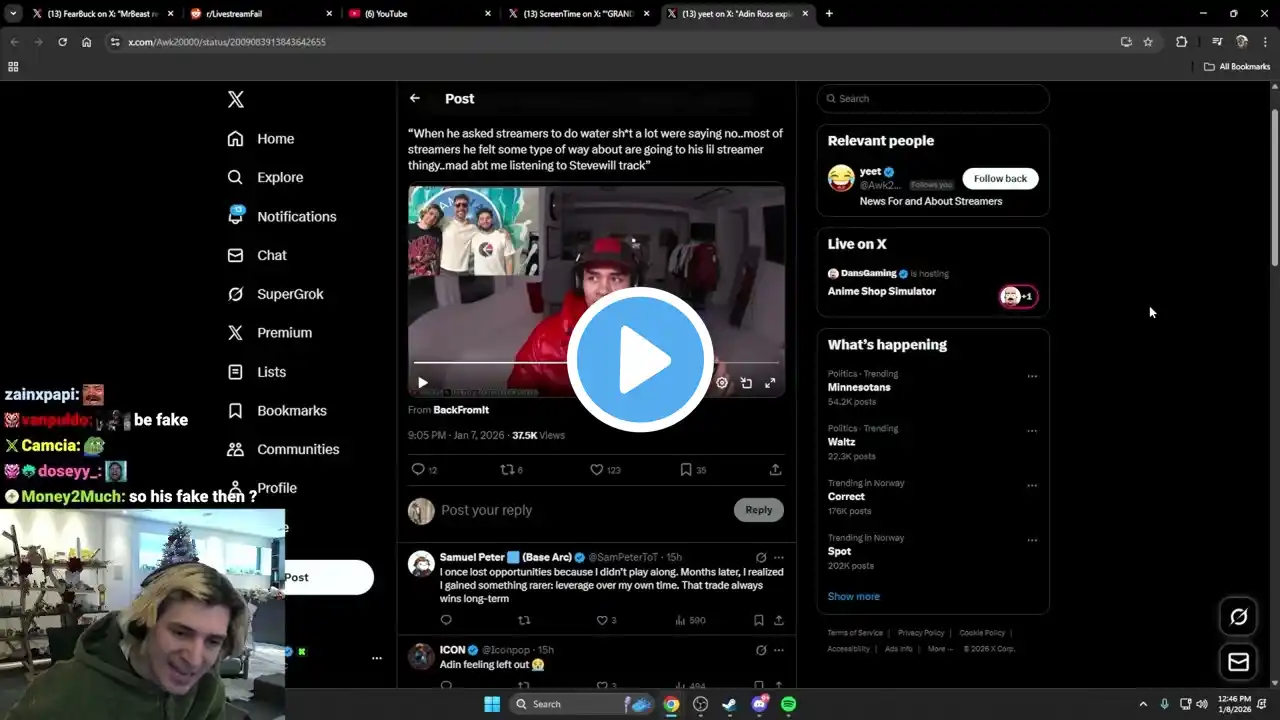Bookmark Samuel Peter's reply
Image resolution: width=1280 pixels, height=720 pixels.
click(759, 620)
